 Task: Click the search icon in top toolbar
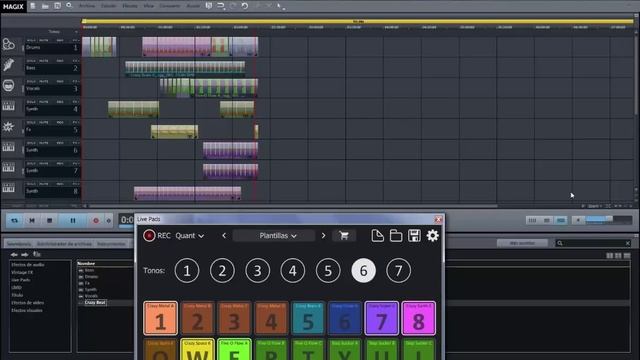coord(69,6)
